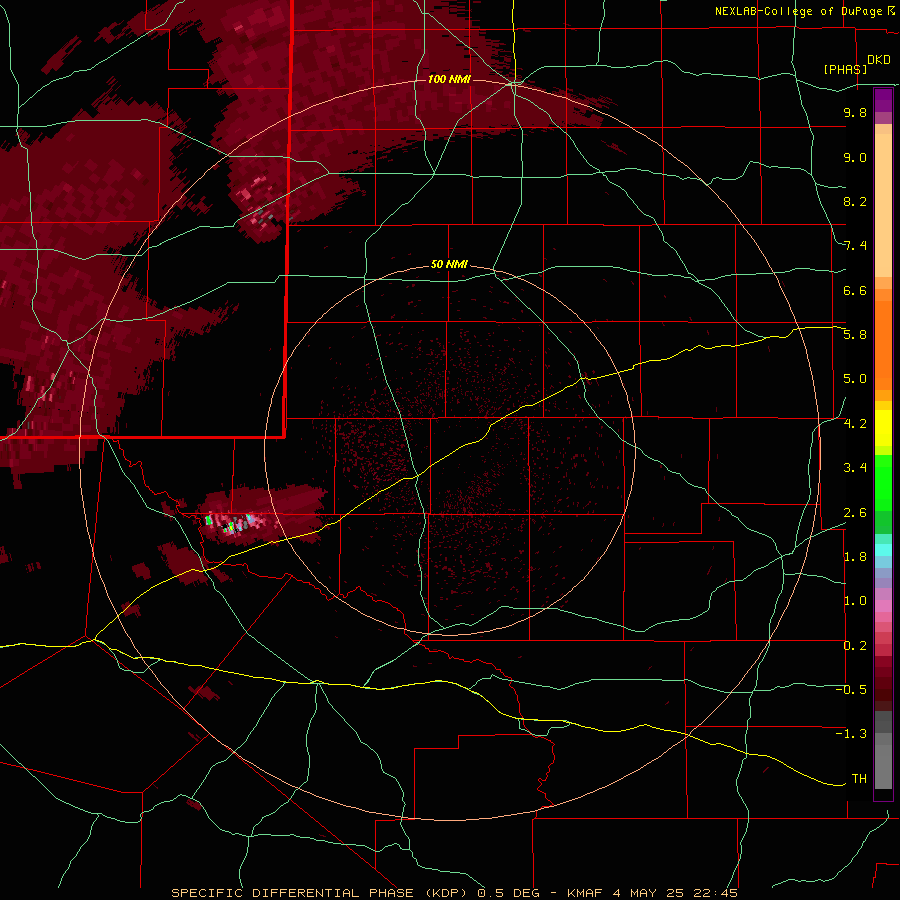This screenshot has width=900, height=900.
Task: Click the DKD product label
Action: click(879, 60)
